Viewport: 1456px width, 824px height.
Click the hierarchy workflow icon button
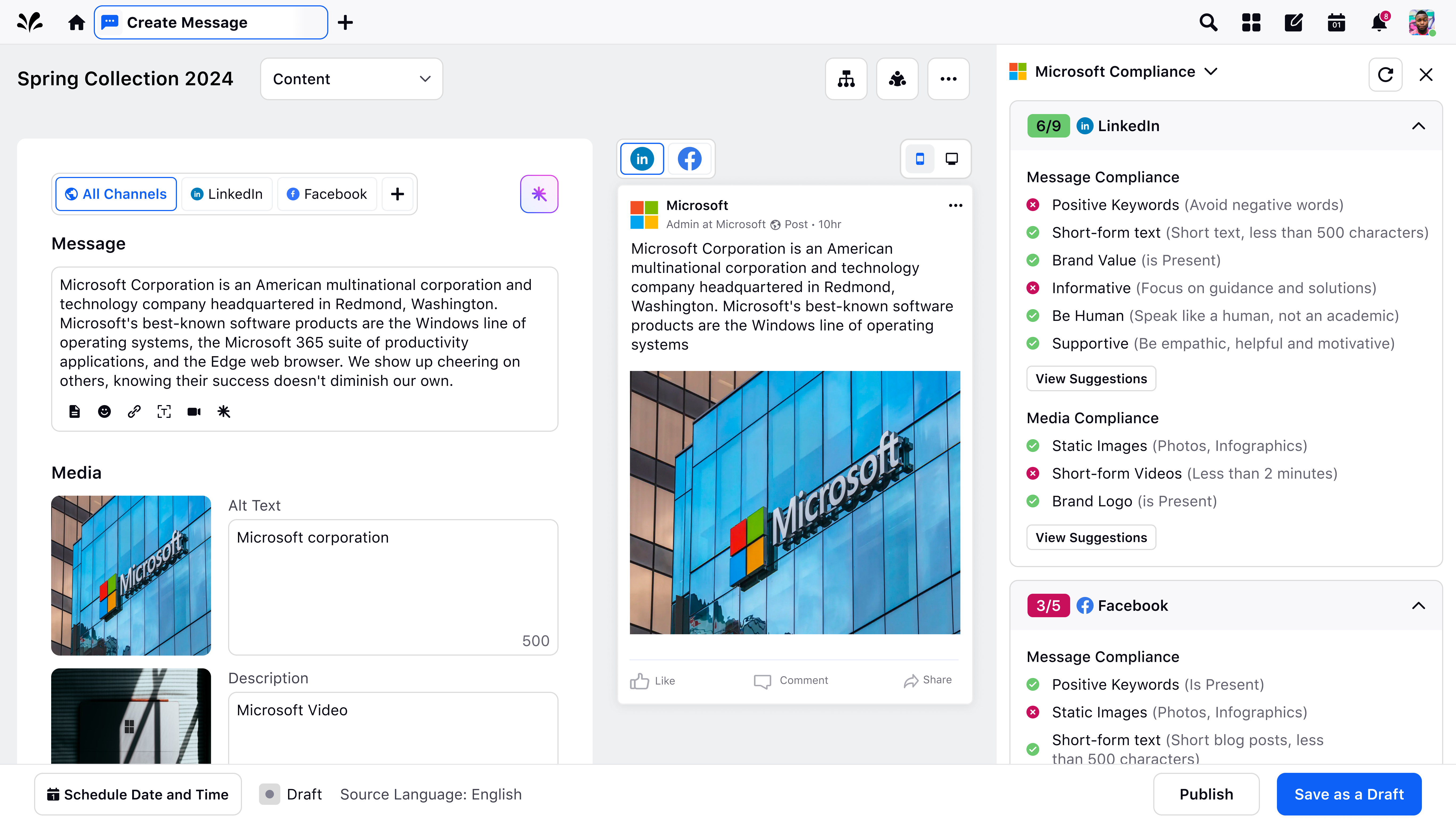[846, 79]
